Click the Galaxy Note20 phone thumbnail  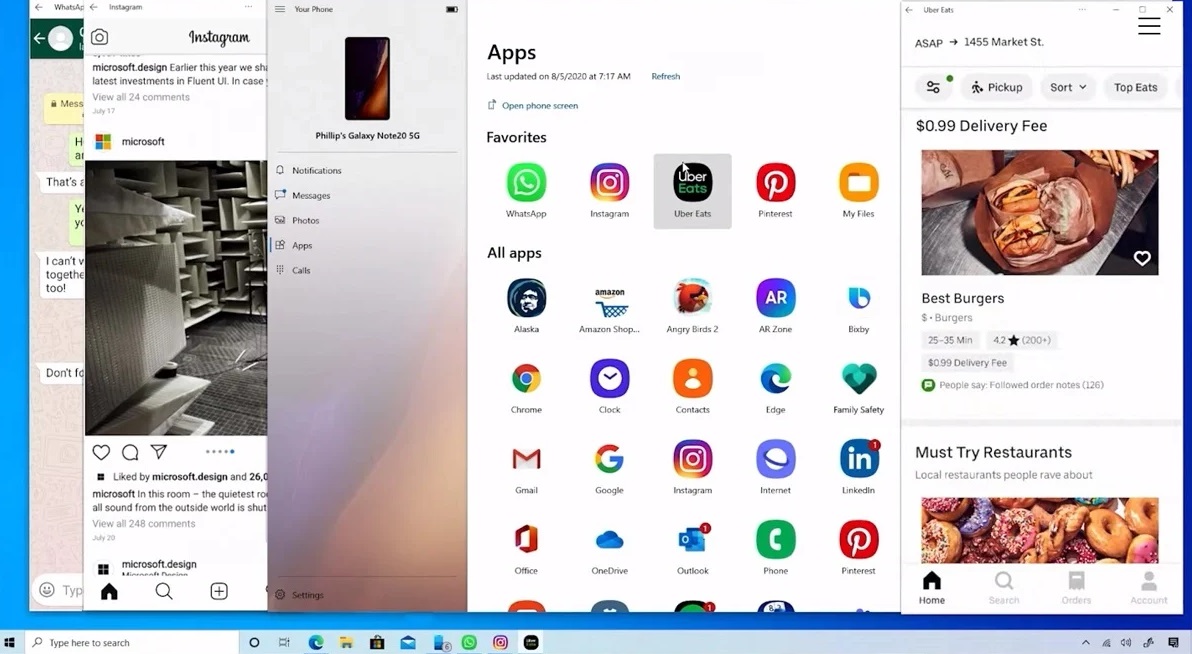pyautogui.click(x=367, y=78)
